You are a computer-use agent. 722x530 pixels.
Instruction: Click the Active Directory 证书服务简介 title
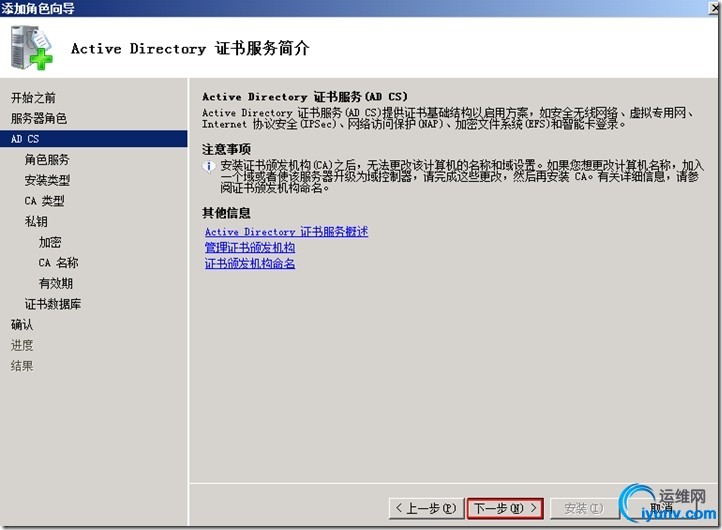click(x=190, y=48)
